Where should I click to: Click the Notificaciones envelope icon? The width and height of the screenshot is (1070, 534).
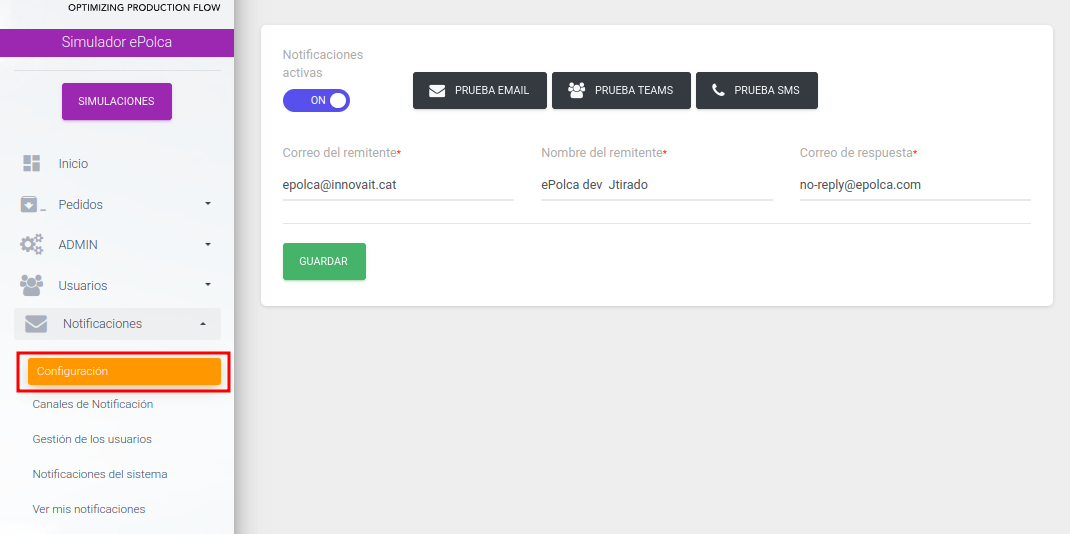point(36,324)
